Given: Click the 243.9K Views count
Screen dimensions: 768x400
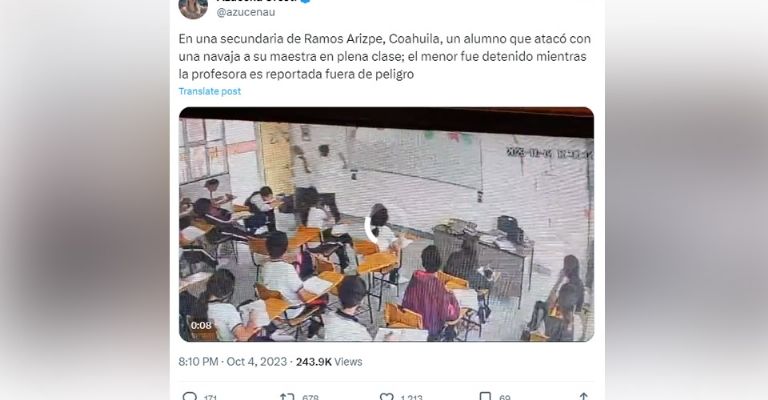Looking at the screenshot, I should coord(329,362).
